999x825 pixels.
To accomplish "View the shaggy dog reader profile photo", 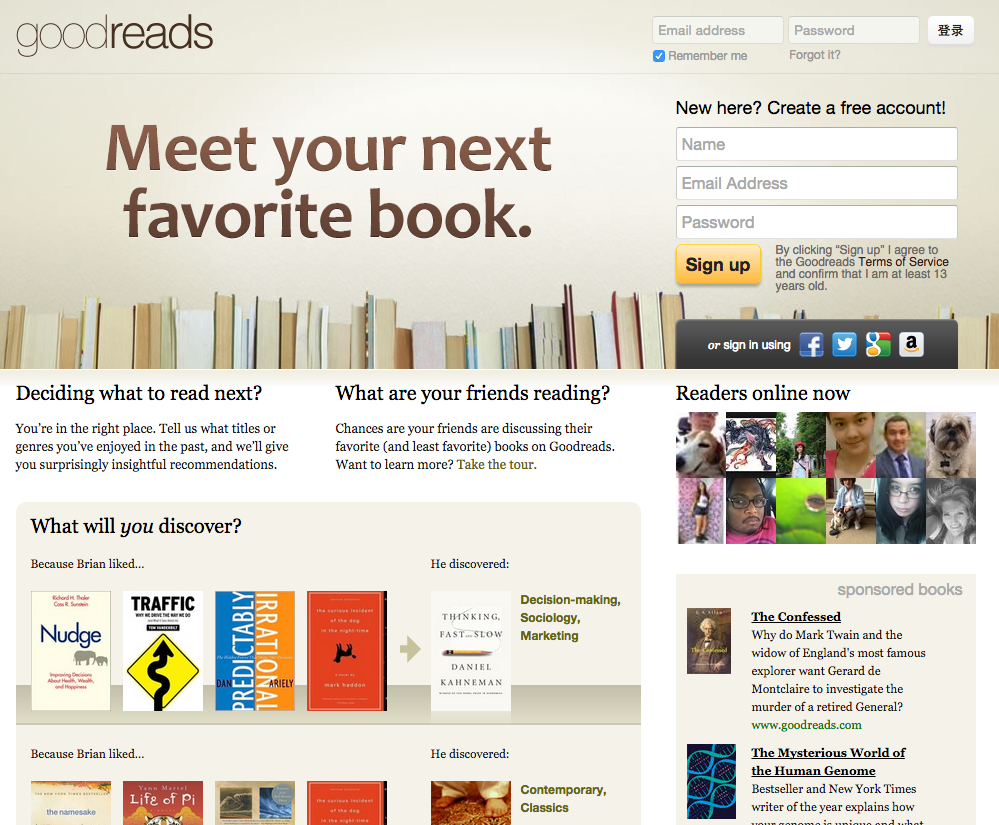I will pos(950,445).
